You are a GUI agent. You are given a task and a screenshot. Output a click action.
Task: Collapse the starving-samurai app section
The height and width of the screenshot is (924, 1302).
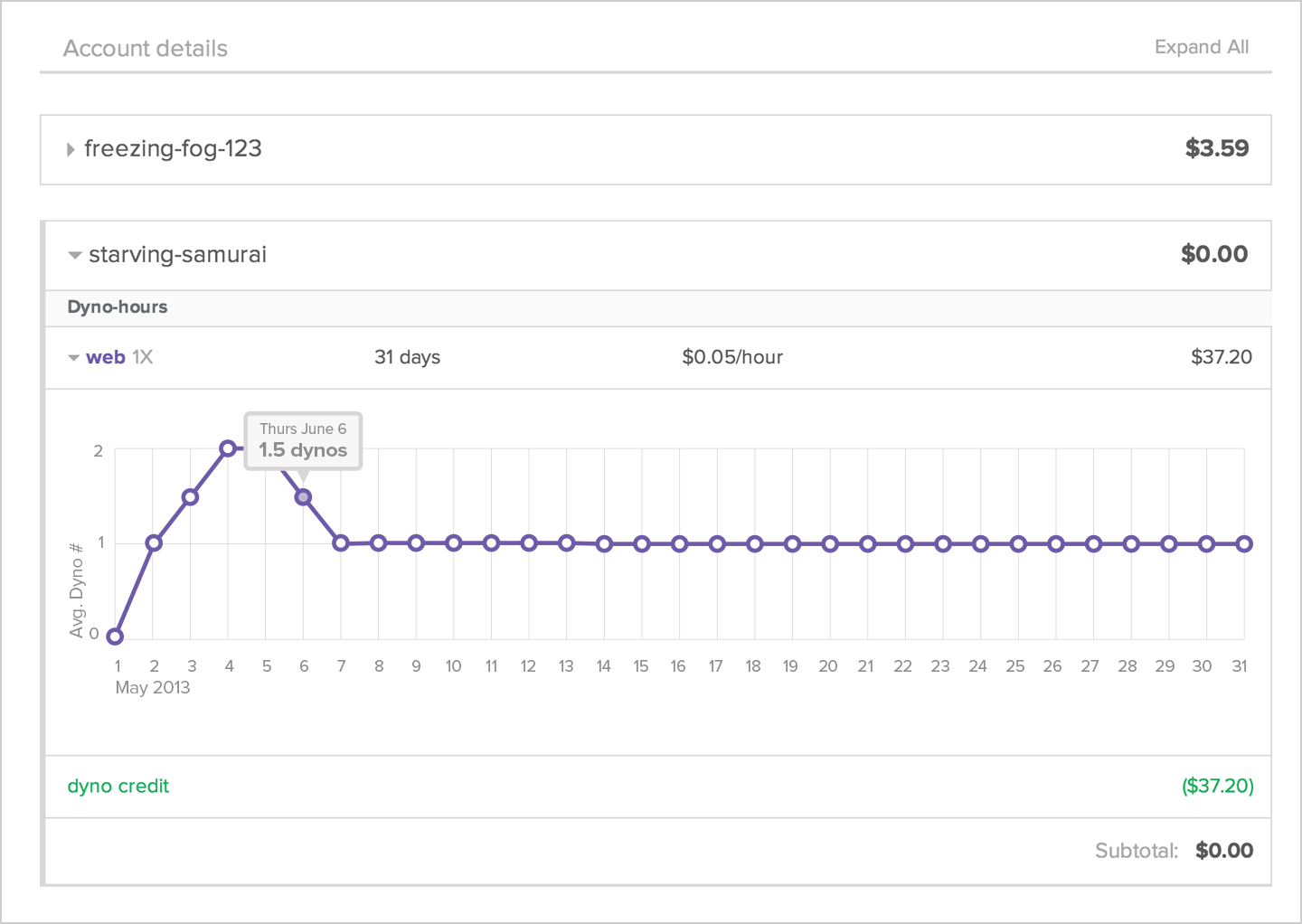75,255
